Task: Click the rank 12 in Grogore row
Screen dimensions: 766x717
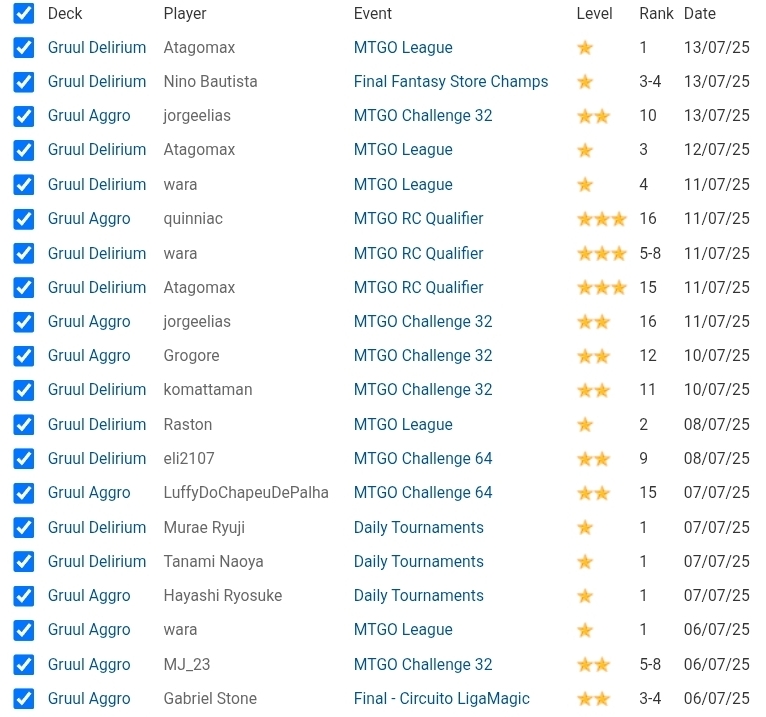Action: [x=648, y=356]
